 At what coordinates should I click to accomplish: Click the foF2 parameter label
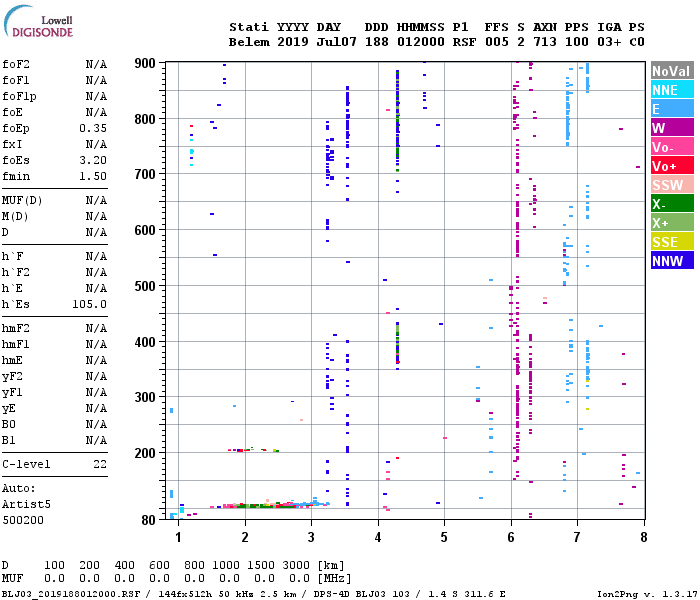tap(16, 64)
